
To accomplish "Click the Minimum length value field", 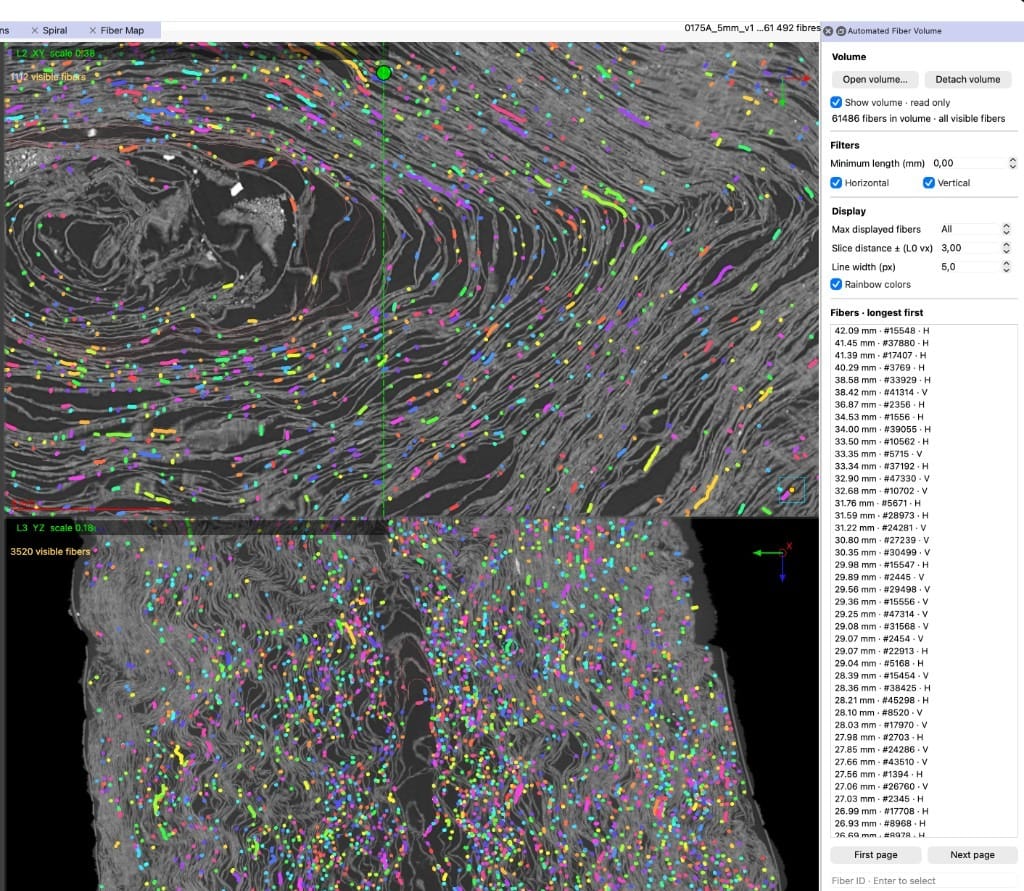I will [968, 163].
